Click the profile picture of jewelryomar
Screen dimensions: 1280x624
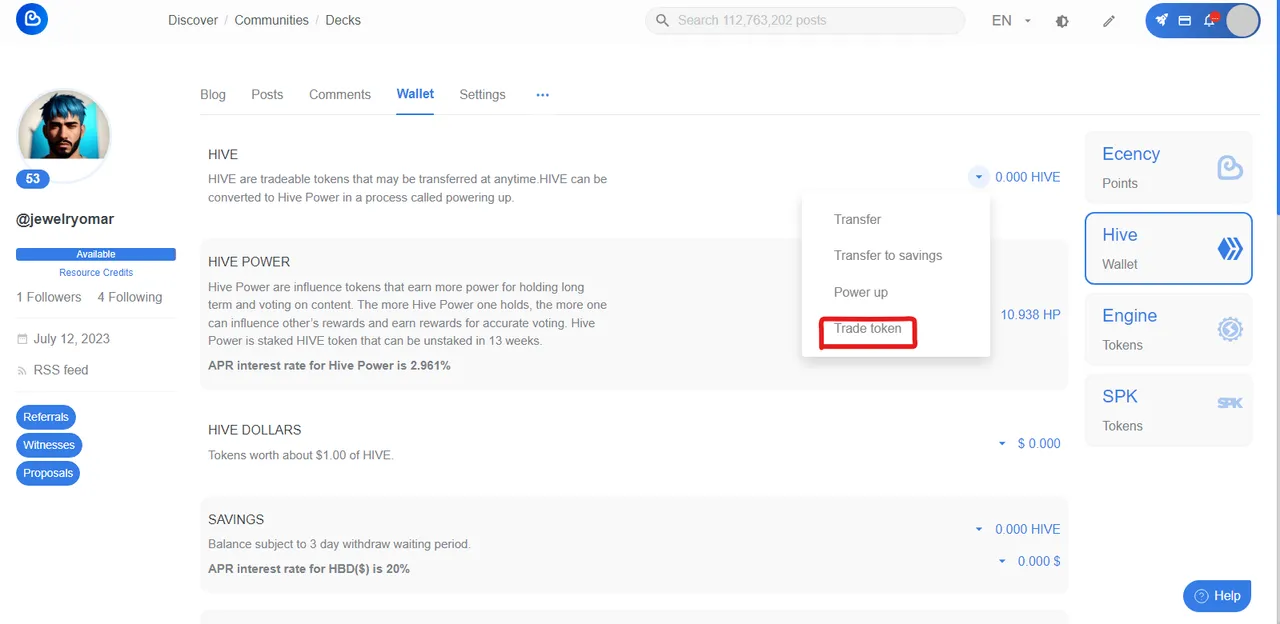click(63, 135)
